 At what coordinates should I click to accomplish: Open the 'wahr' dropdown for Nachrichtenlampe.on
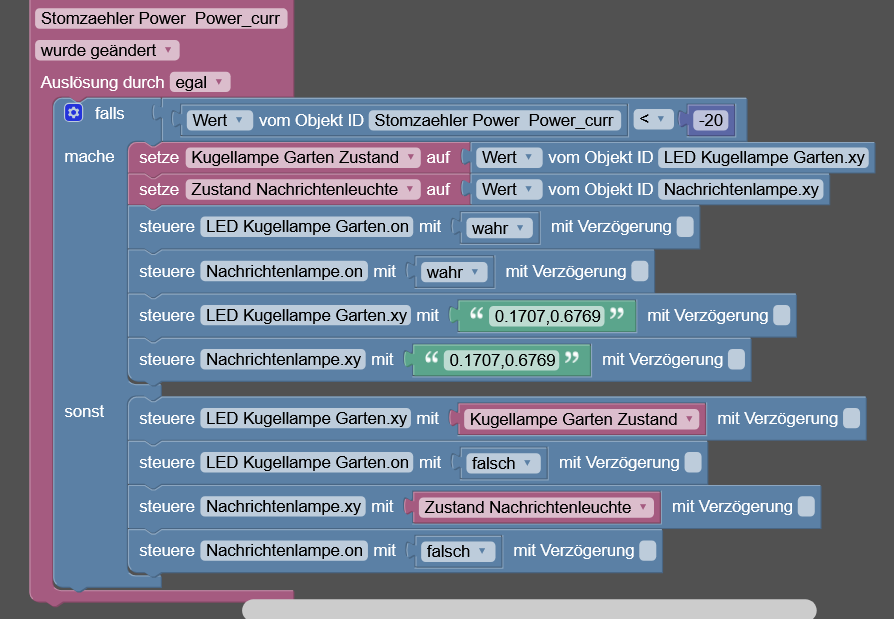pyautogui.click(x=454, y=272)
